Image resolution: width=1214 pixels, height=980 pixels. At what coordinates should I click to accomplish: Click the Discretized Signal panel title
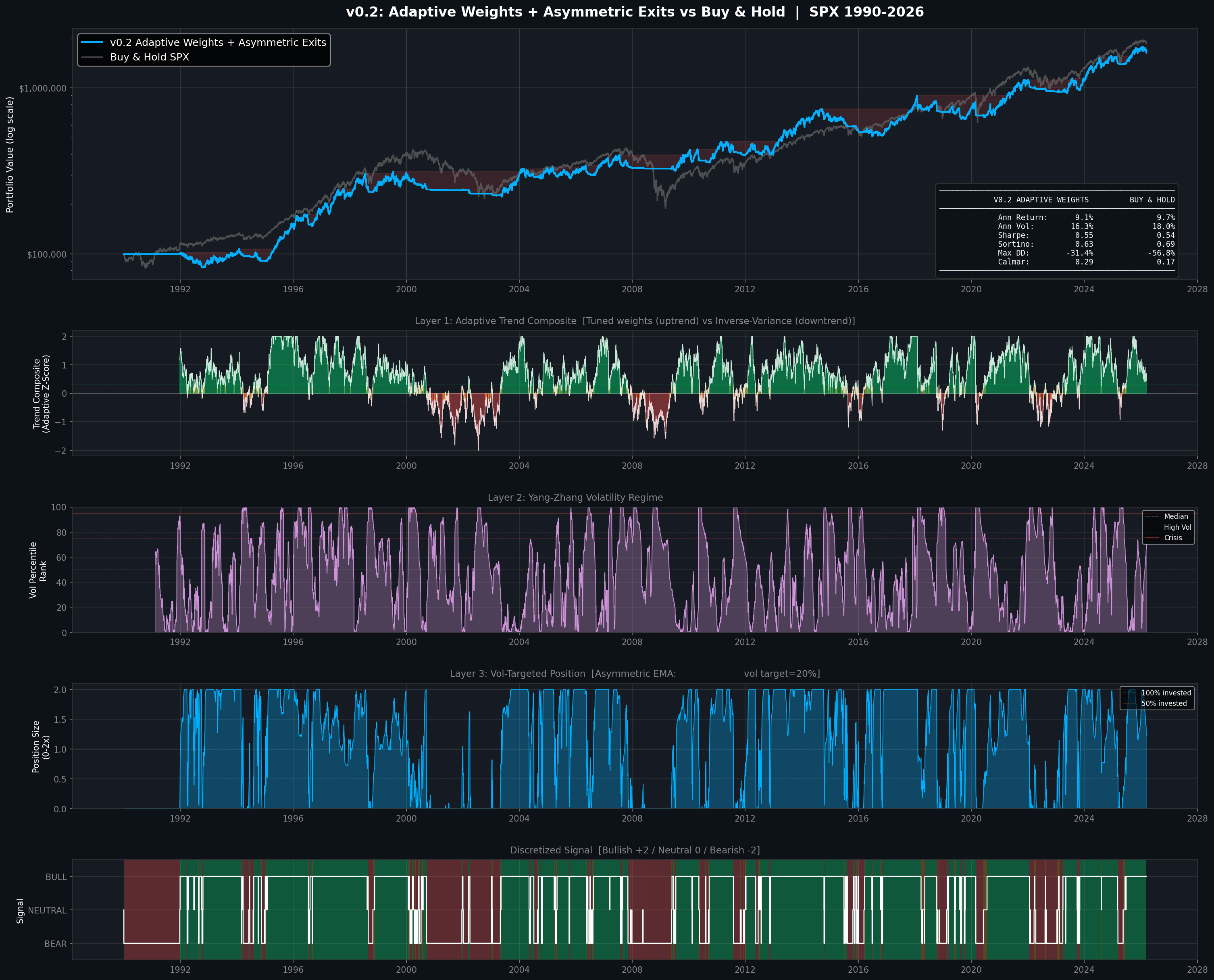pyautogui.click(x=635, y=850)
